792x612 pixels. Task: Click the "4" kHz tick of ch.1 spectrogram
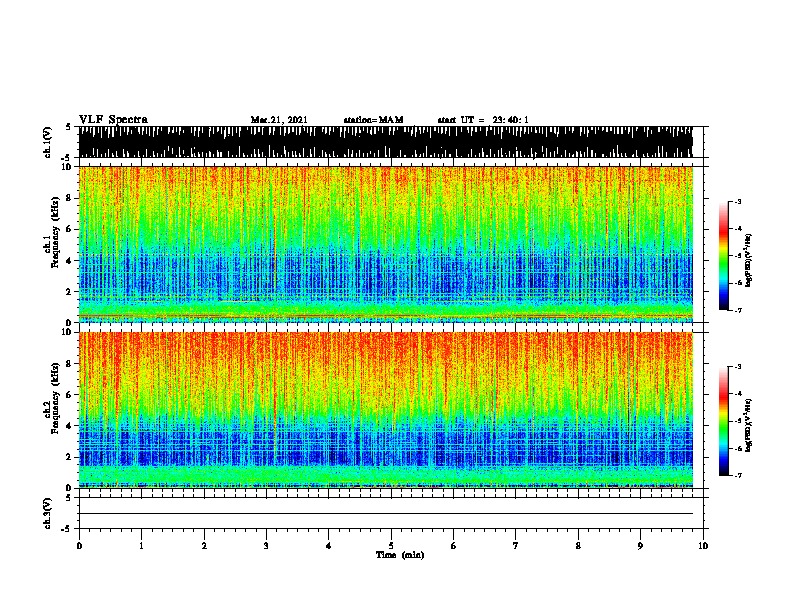pyautogui.click(x=70, y=261)
